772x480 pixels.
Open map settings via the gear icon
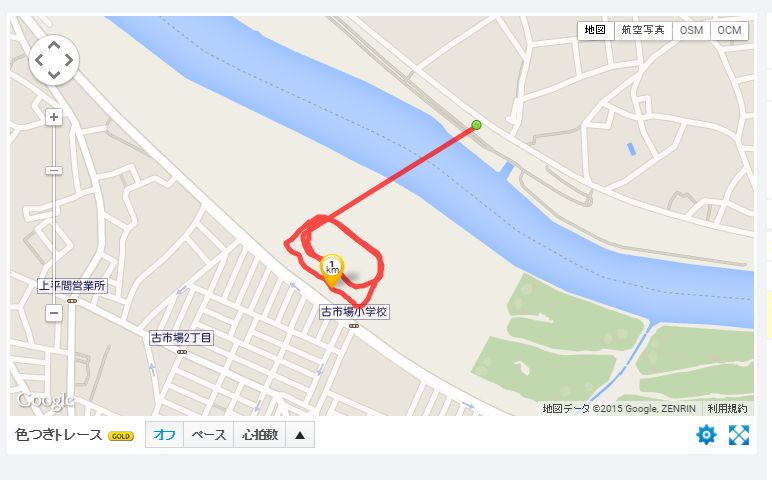pos(706,435)
